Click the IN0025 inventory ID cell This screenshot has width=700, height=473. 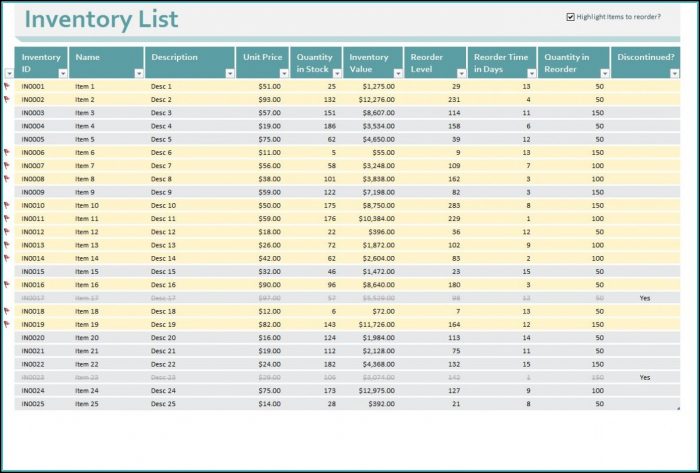(x=33, y=404)
